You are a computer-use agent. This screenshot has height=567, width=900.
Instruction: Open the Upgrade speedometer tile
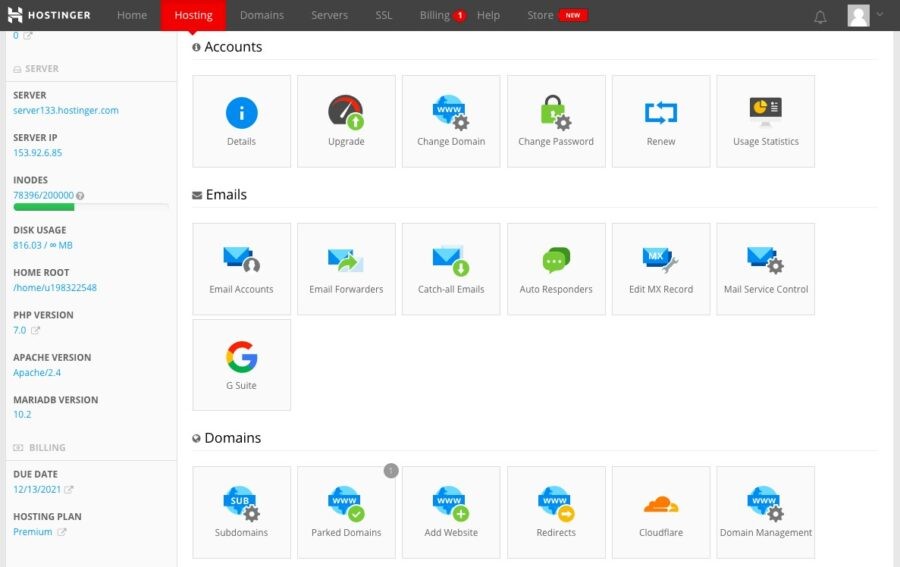346,122
